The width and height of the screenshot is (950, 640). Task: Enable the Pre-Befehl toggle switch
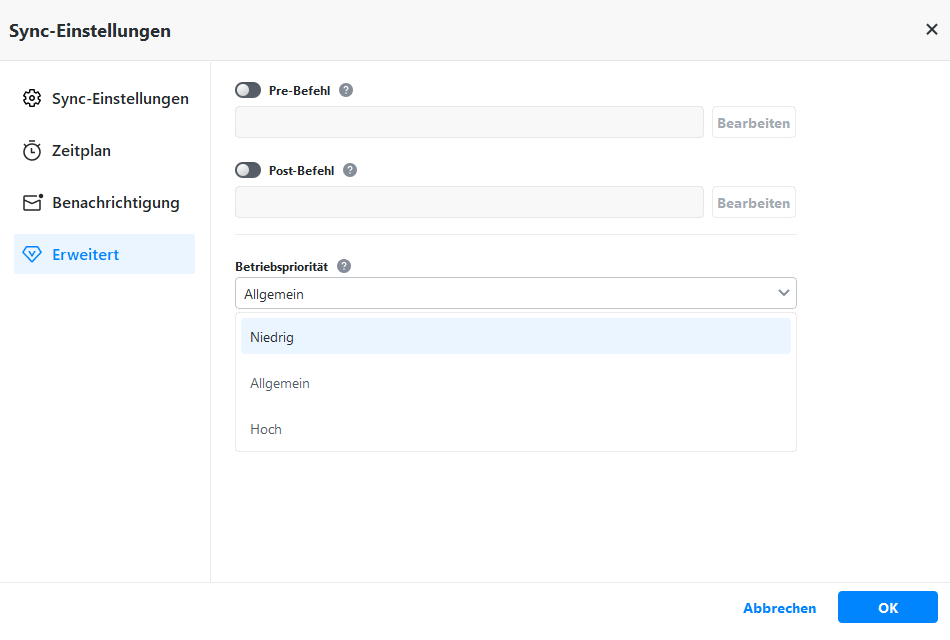248,90
